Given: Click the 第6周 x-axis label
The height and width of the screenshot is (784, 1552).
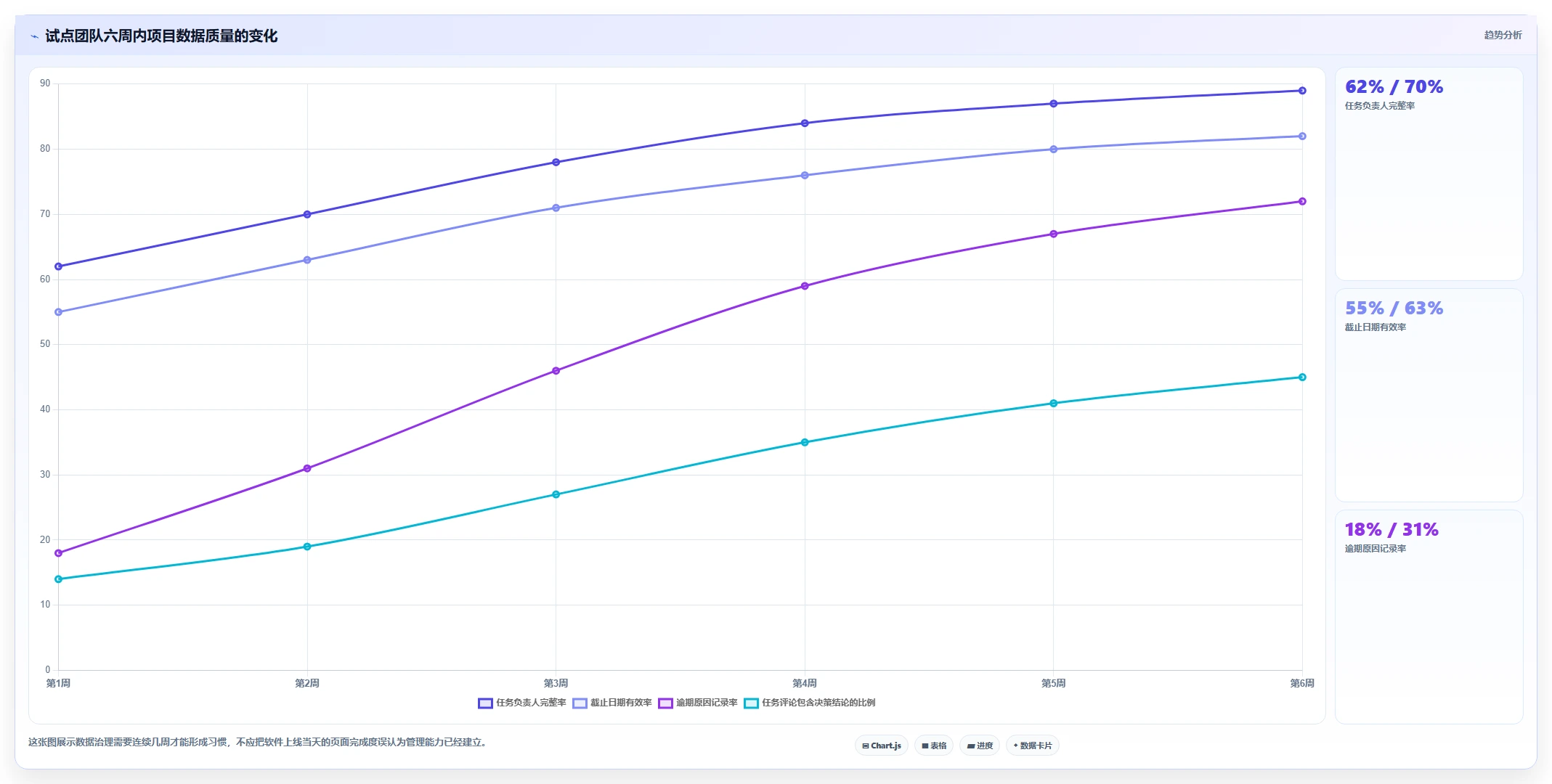Looking at the screenshot, I should 1302,683.
